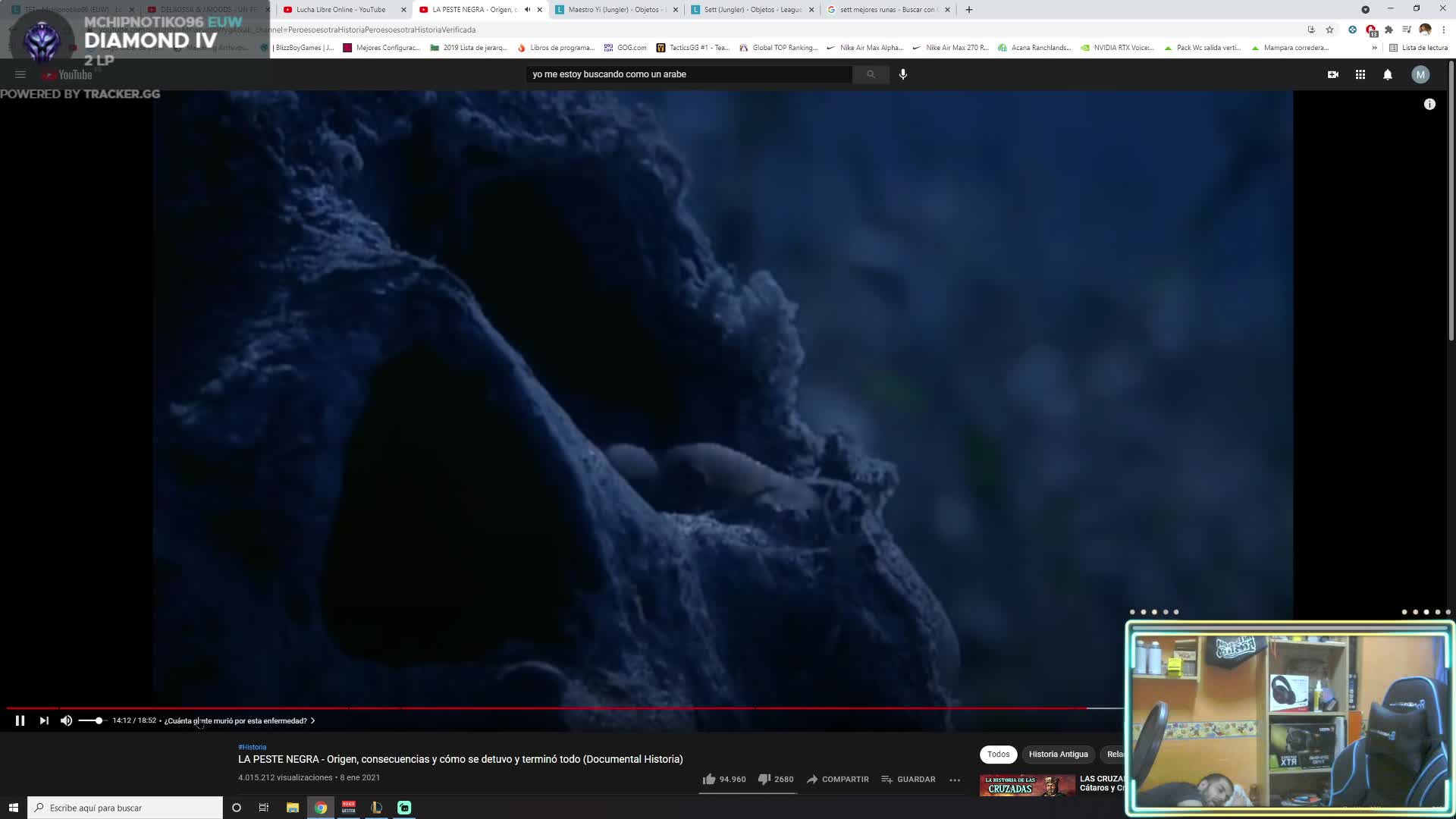Open the Acana Ranchlands bookmark

point(1034,48)
